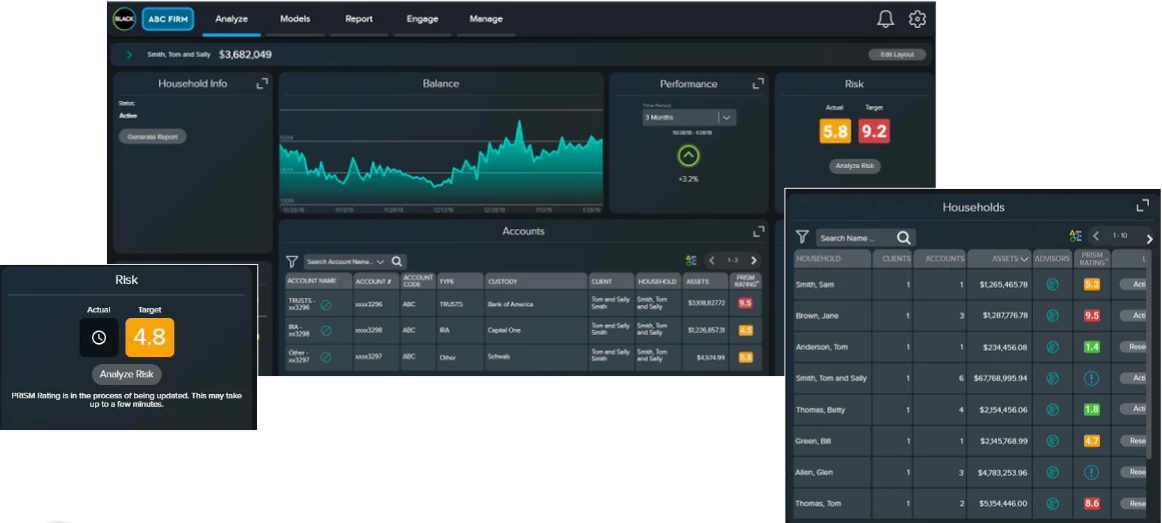Click the BLACK circular logo
The image size is (1162, 523).
(x=124, y=19)
